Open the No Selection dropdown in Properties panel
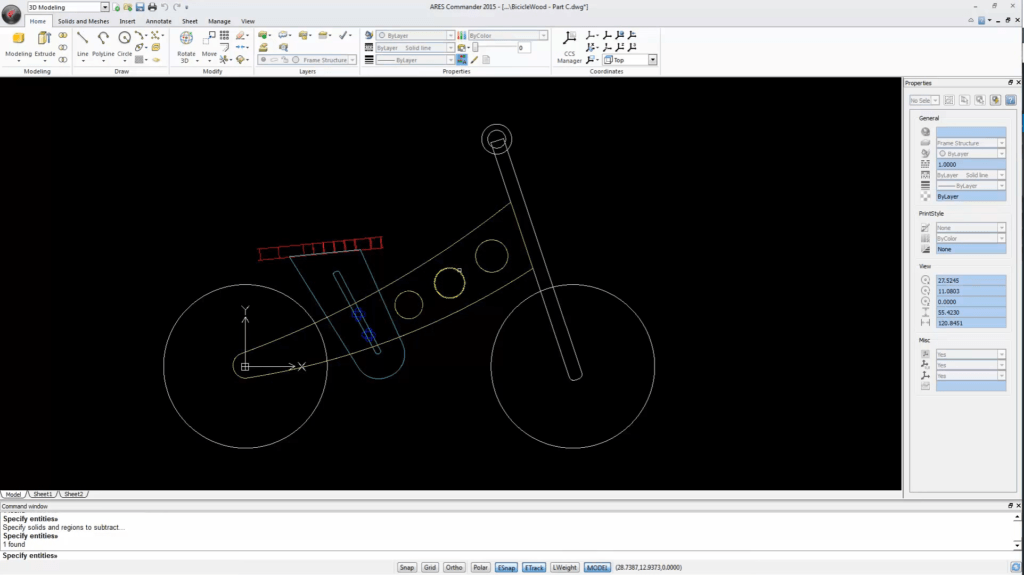Screen dimensions: 1024x575 [x=935, y=101]
